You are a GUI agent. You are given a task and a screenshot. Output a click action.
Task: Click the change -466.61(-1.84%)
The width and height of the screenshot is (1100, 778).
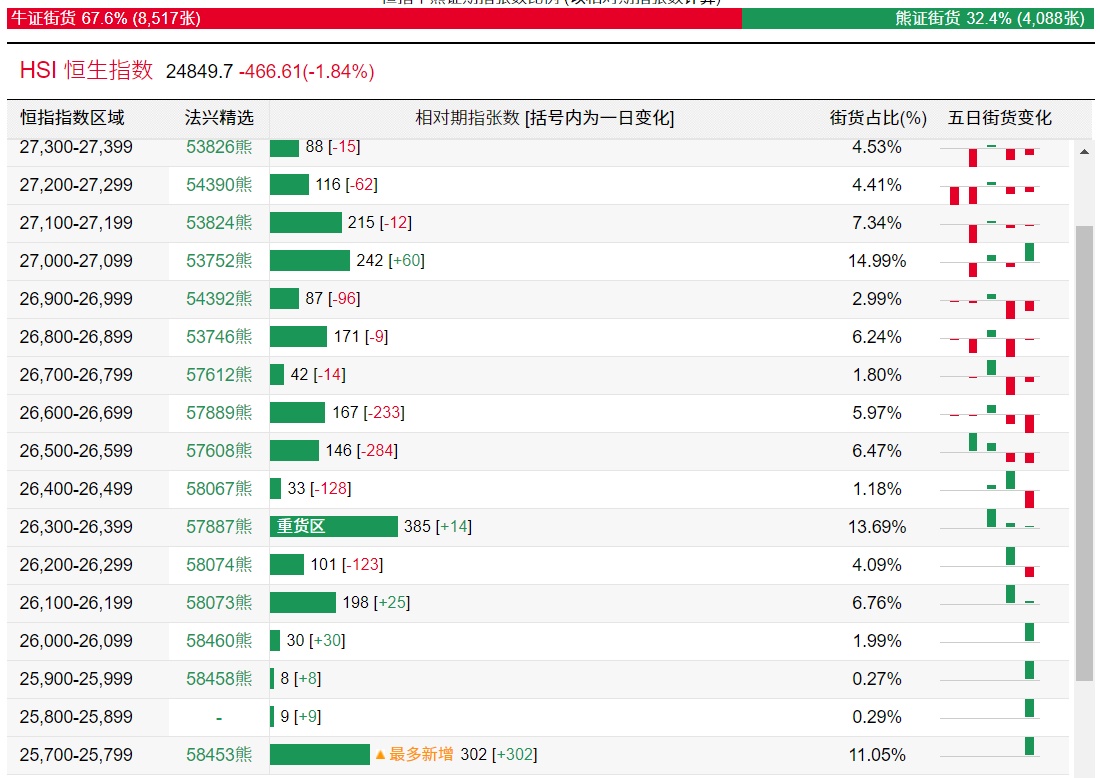(x=307, y=72)
